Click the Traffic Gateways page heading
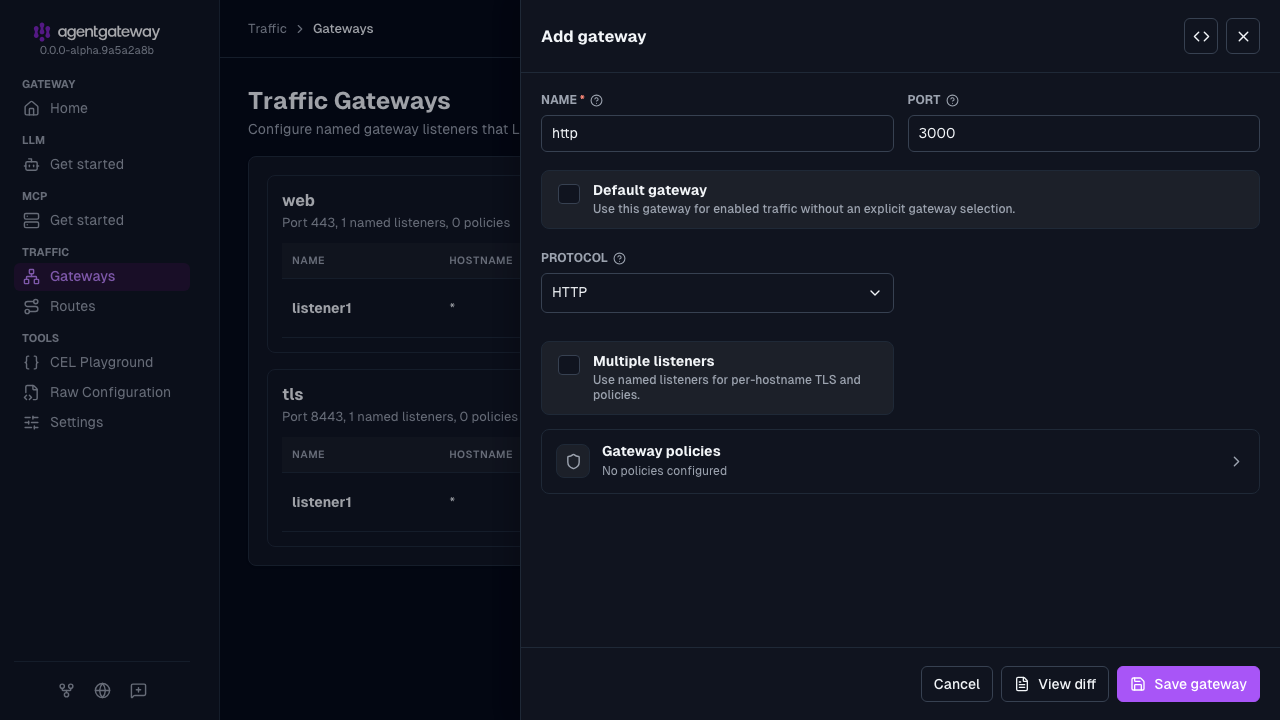This screenshot has height=720, width=1280. pyautogui.click(x=349, y=101)
